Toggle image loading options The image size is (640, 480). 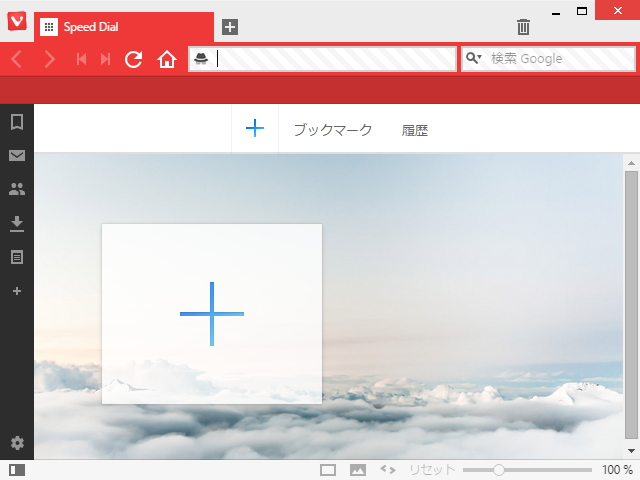click(x=358, y=470)
